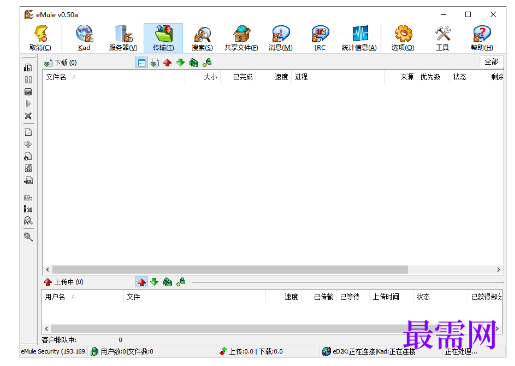This screenshot has width=515, height=366.
Task: Click green downloading arrow in upload pane toolbar
Action: coord(154,282)
